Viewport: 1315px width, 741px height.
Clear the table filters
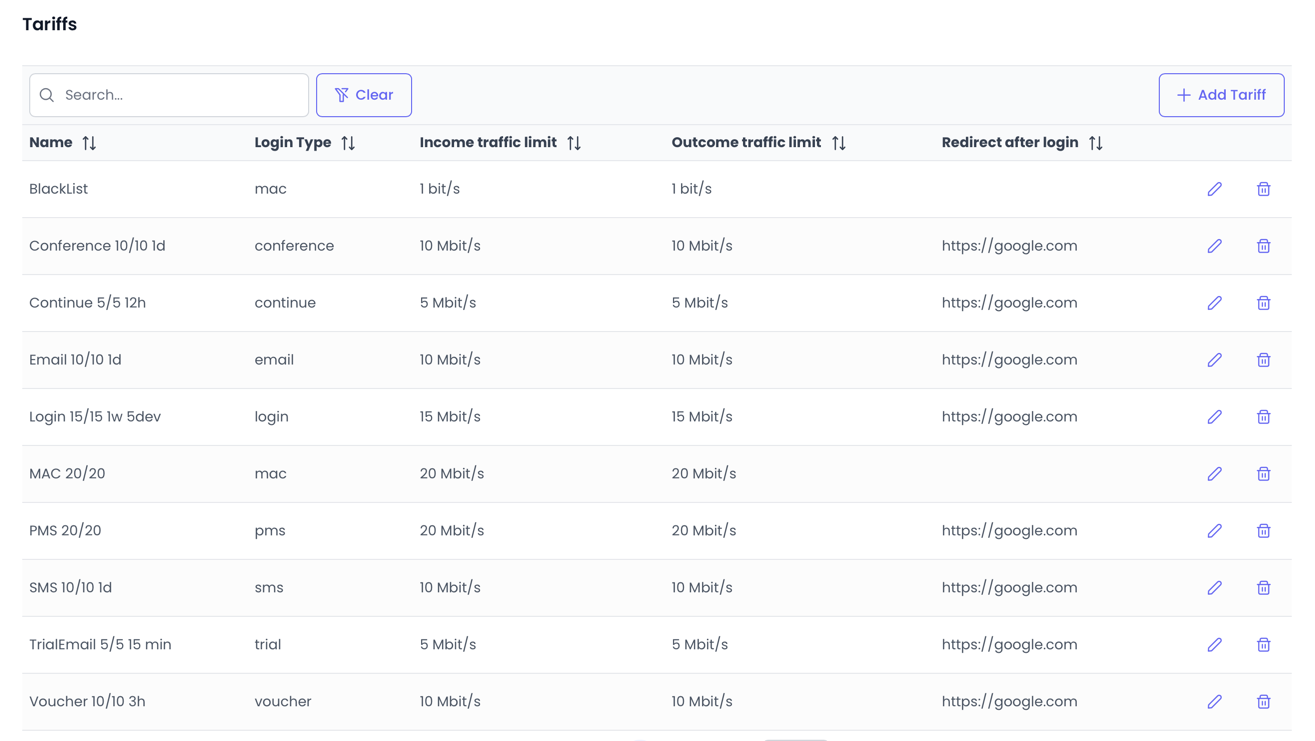(x=364, y=95)
